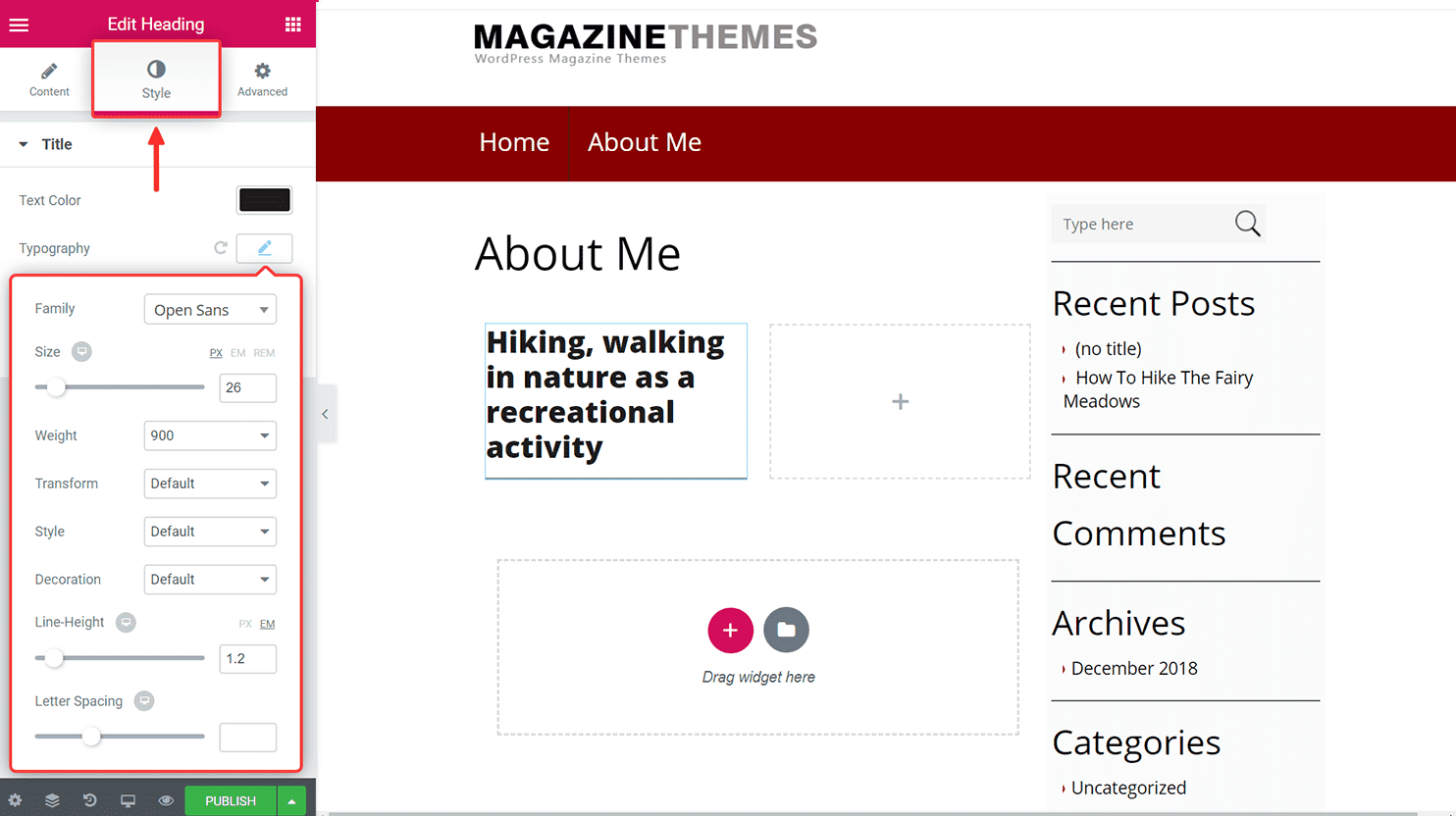Open the Text Color swatch
The height and width of the screenshot is (816, 1456).
coord(264,200)
